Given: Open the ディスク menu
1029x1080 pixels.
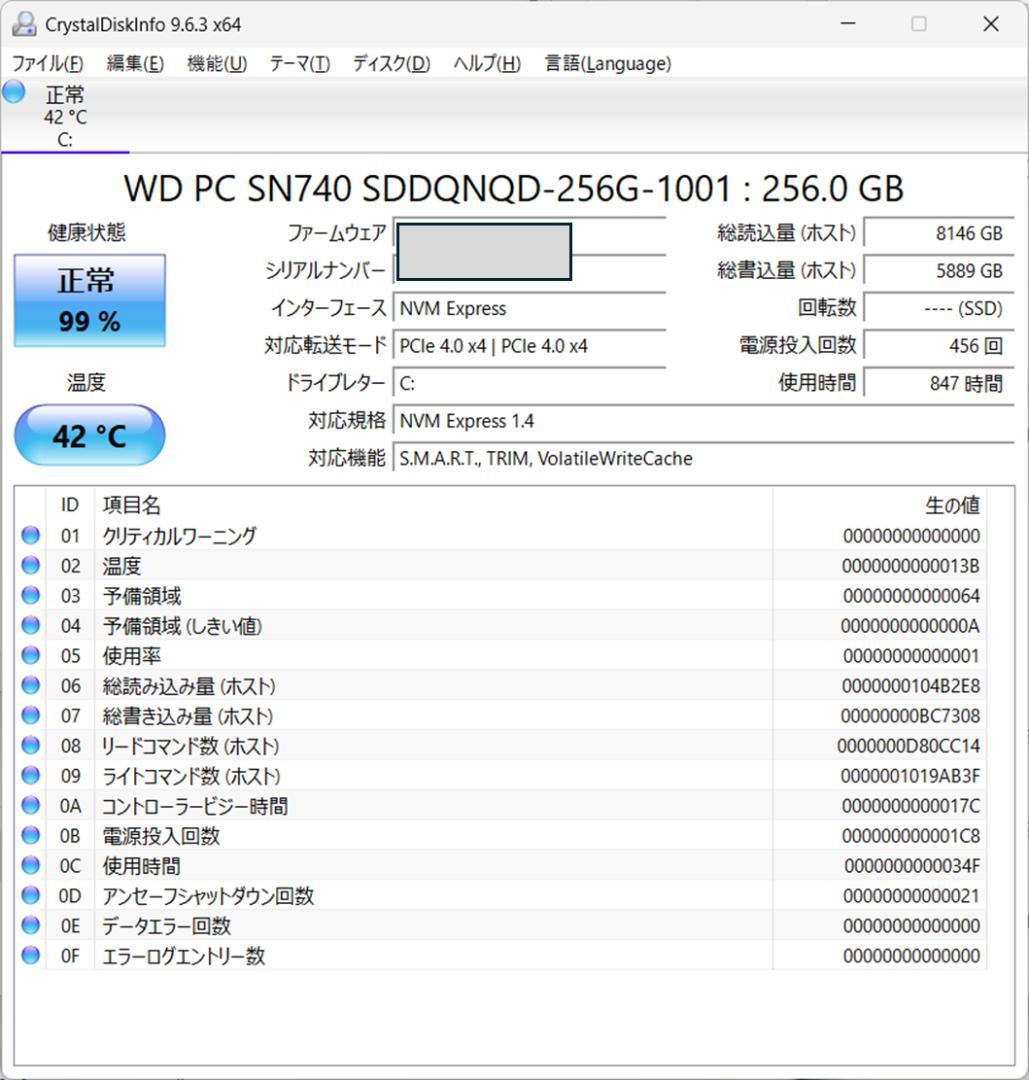Looking at the screenshot, I should point(390,63).
